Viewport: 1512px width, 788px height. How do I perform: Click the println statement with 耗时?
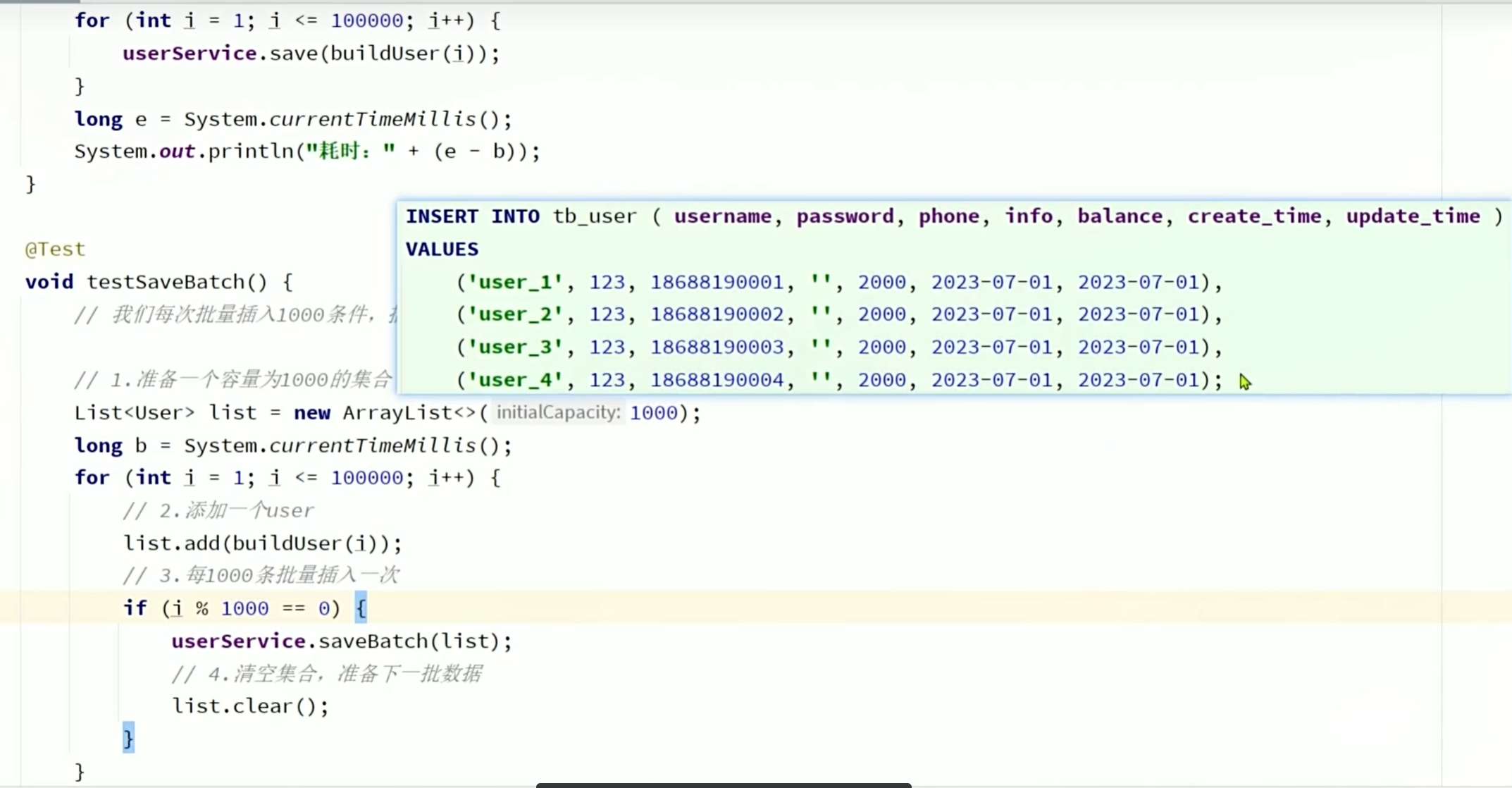point(306,152)
